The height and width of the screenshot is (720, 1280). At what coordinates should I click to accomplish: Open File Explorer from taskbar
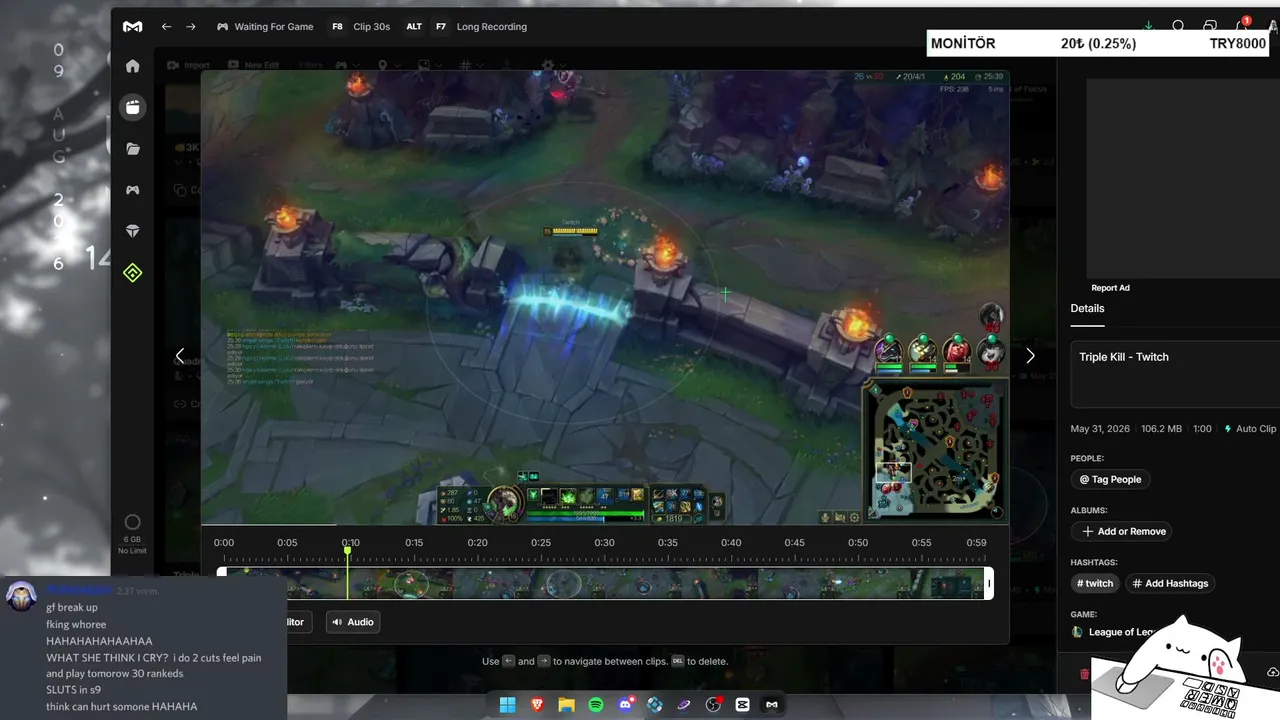[x=566, y=704]
